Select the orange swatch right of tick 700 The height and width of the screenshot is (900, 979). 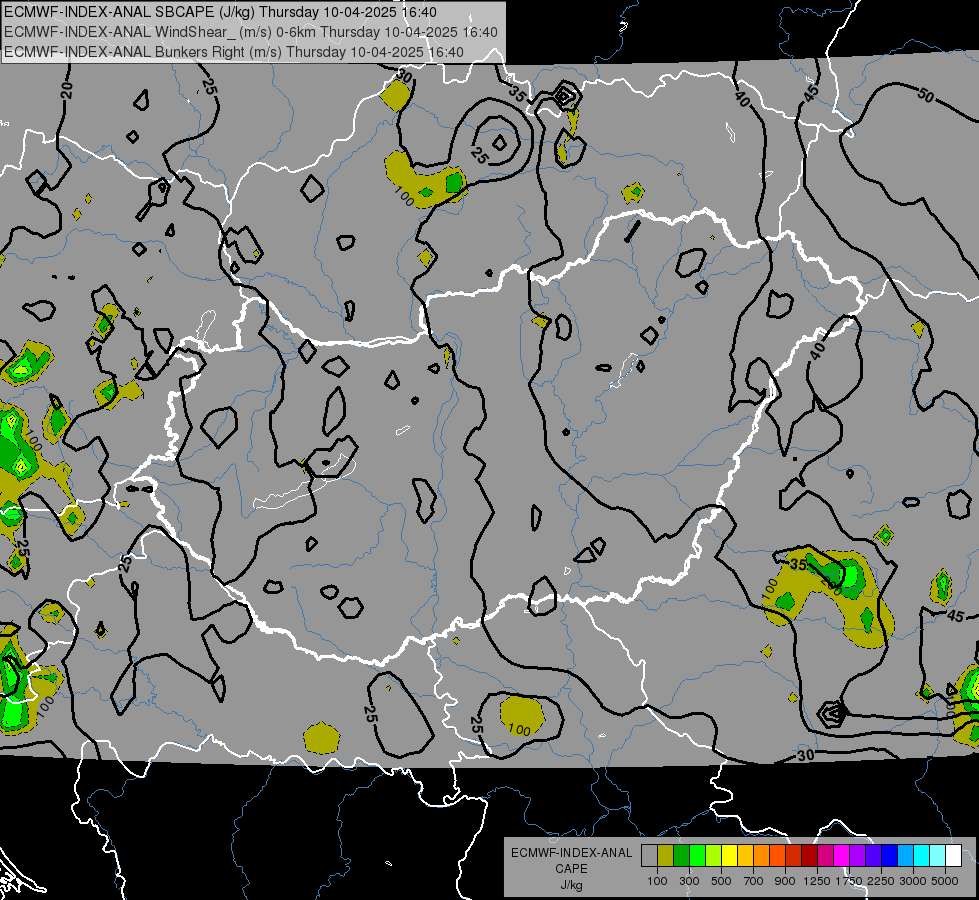coord(762,855)
